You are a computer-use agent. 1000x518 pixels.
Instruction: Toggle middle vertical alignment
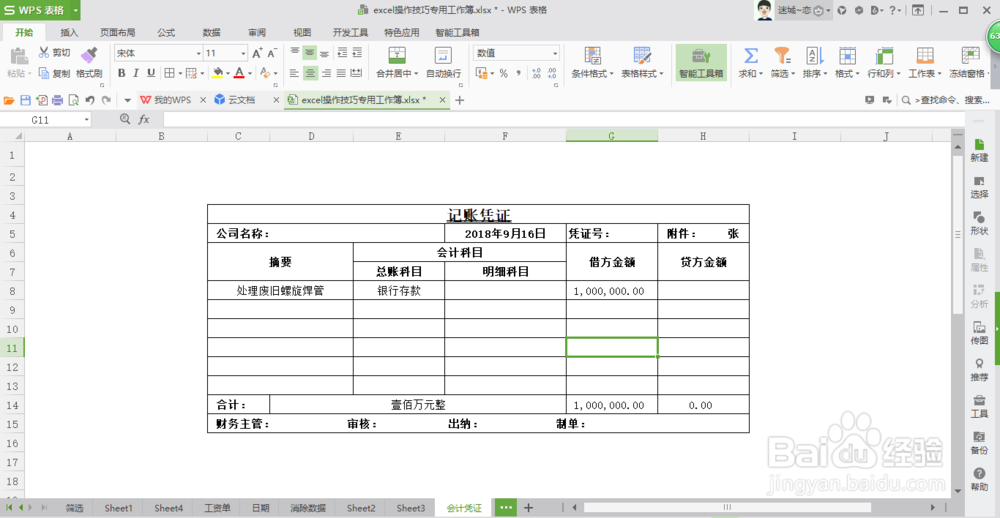click(309, 52)
